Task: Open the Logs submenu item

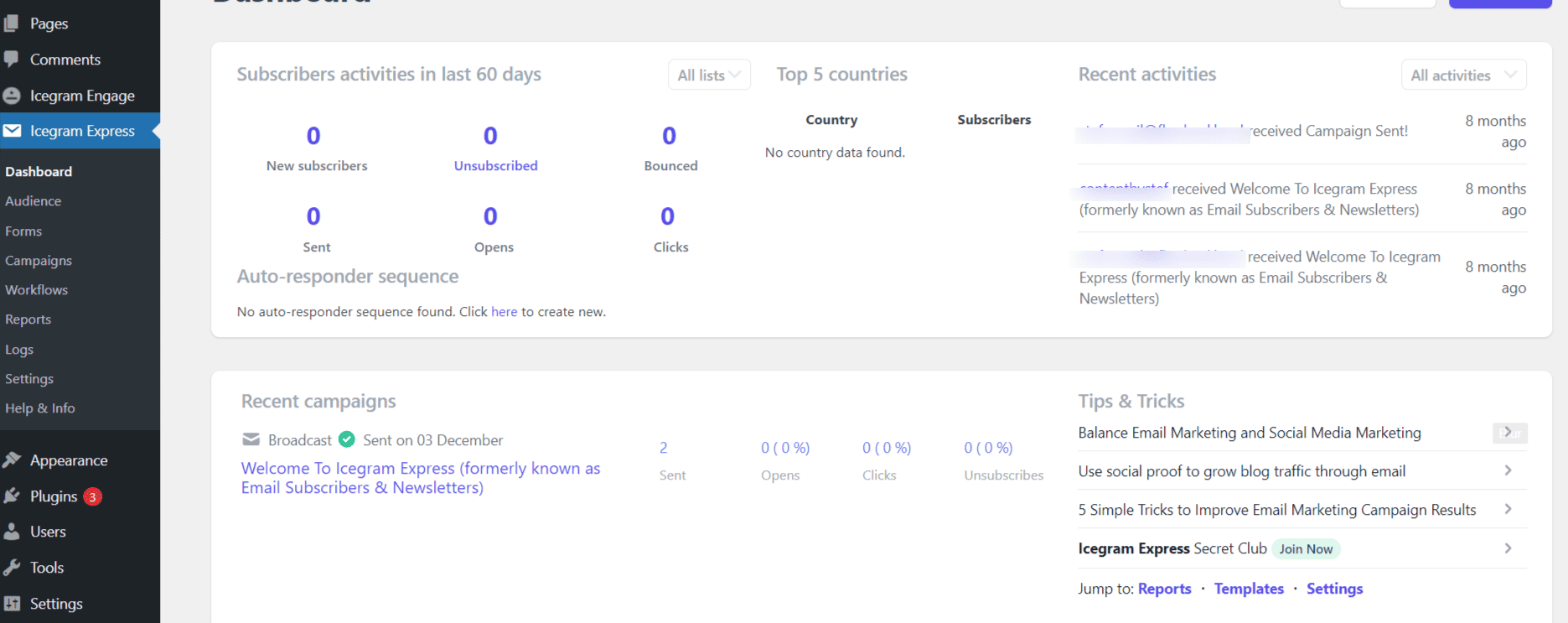Action: coord(19,350)
